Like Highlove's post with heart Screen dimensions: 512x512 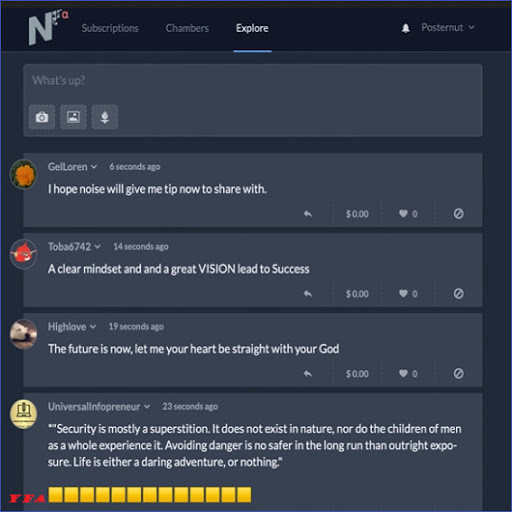tap(403, 373)
